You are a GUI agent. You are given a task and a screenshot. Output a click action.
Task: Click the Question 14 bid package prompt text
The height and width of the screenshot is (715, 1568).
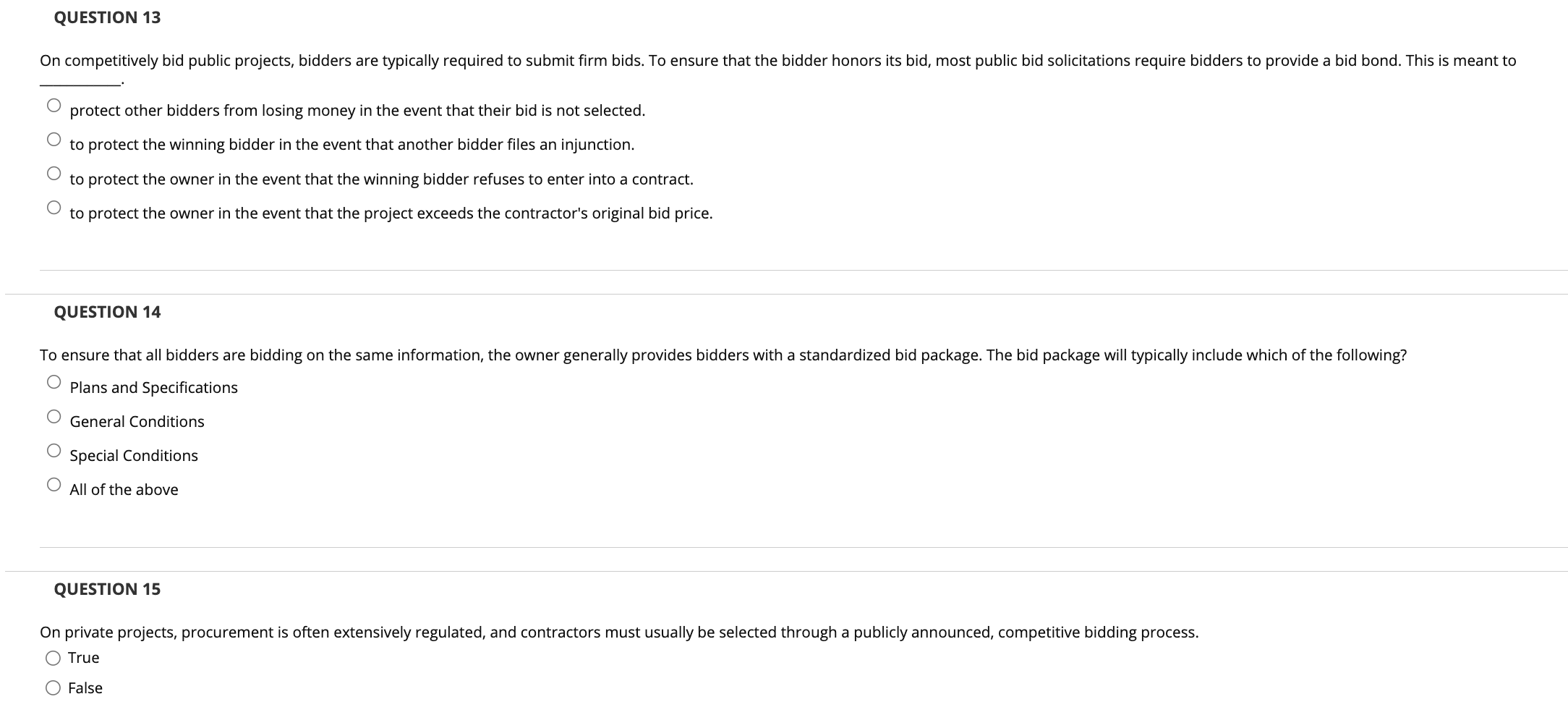tap(723, 355)
